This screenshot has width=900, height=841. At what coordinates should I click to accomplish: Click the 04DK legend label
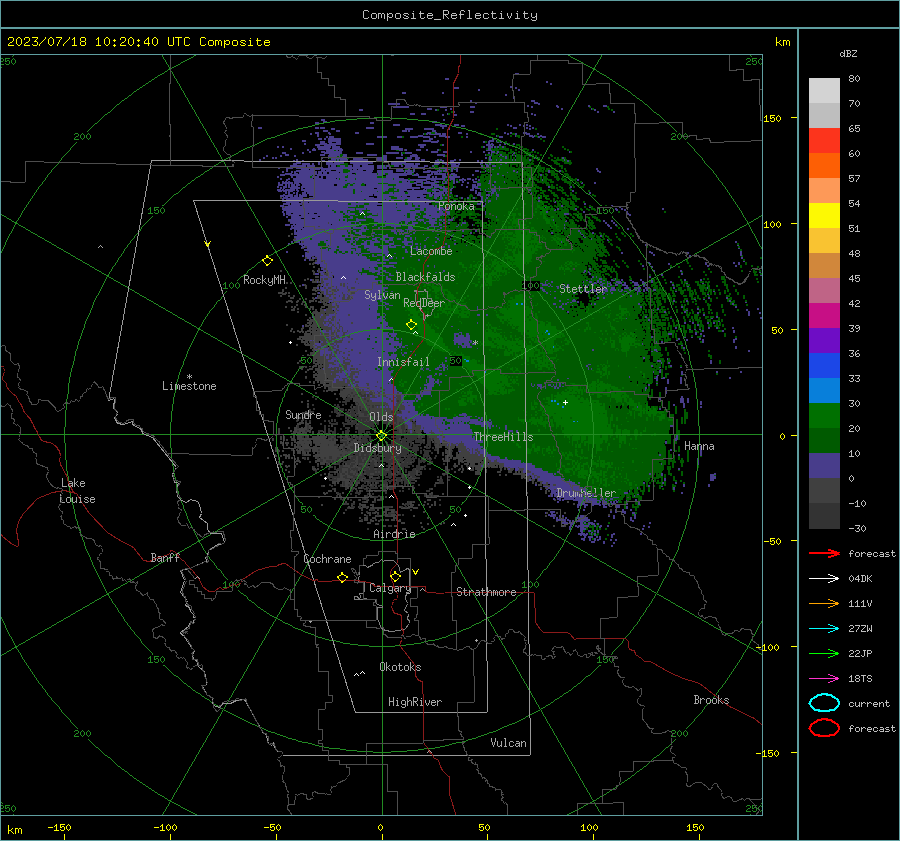(860, 578)
